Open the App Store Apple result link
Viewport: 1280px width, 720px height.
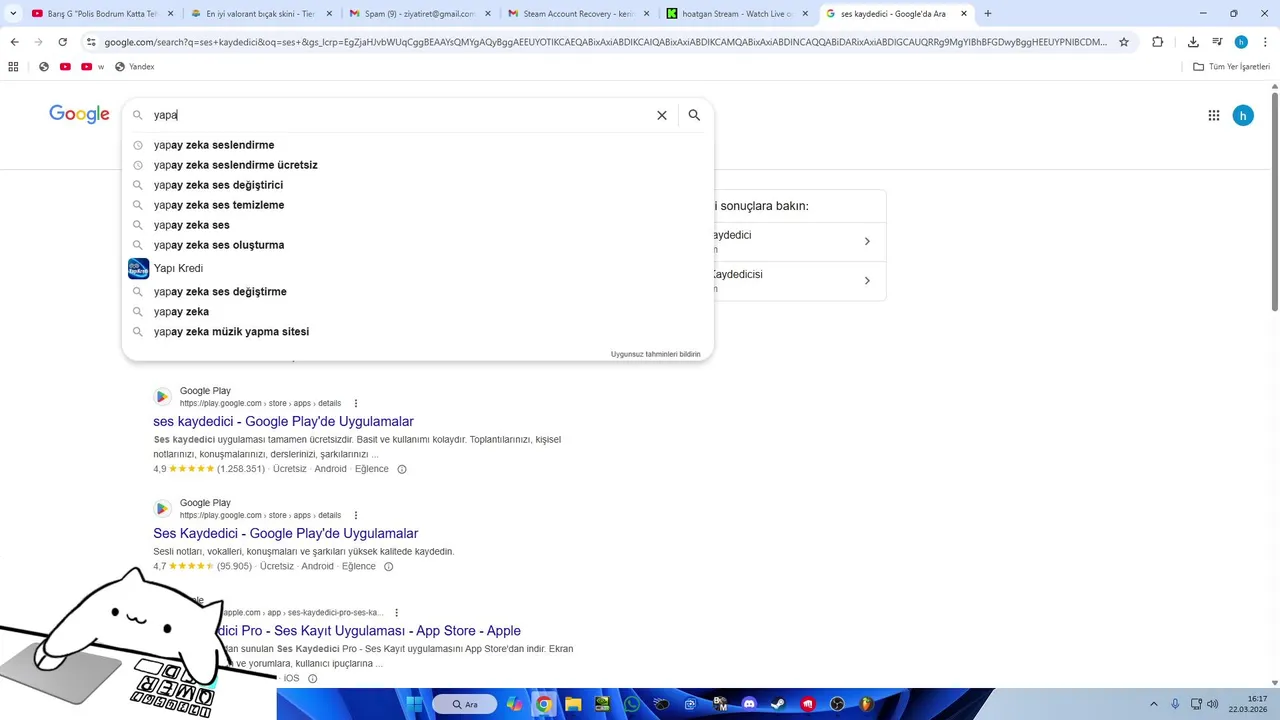tap(370, 631)
